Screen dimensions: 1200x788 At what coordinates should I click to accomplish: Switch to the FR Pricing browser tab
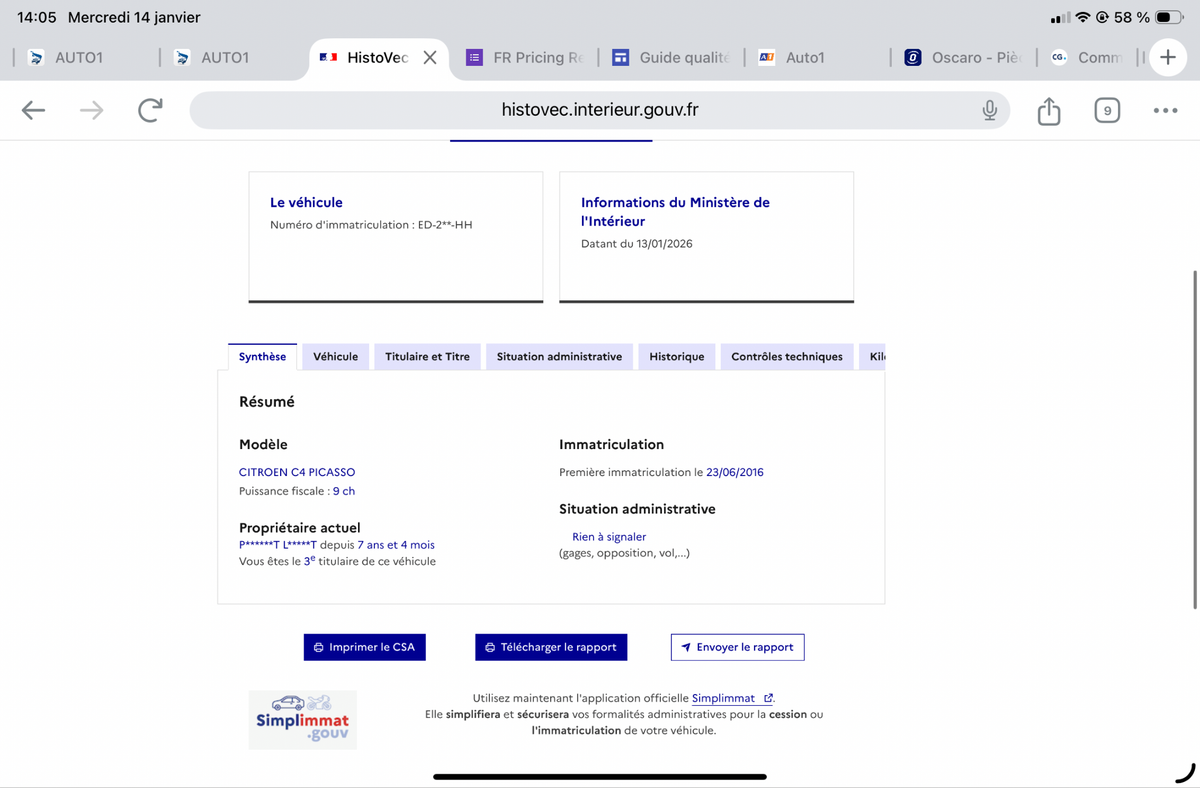click(525, 58)
